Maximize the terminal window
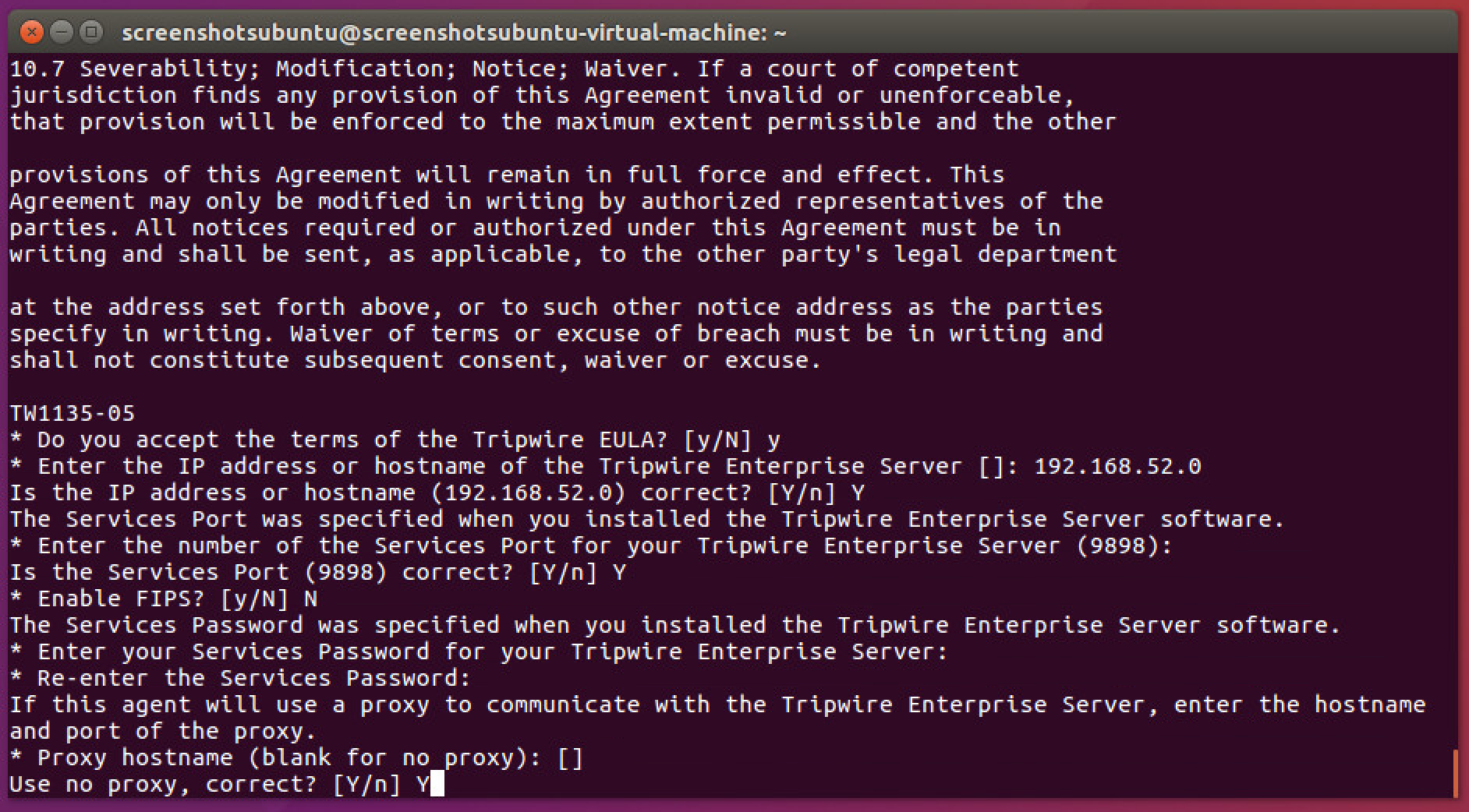The width and height of the screenshot is (1469, 812). (x=91, y=32)
